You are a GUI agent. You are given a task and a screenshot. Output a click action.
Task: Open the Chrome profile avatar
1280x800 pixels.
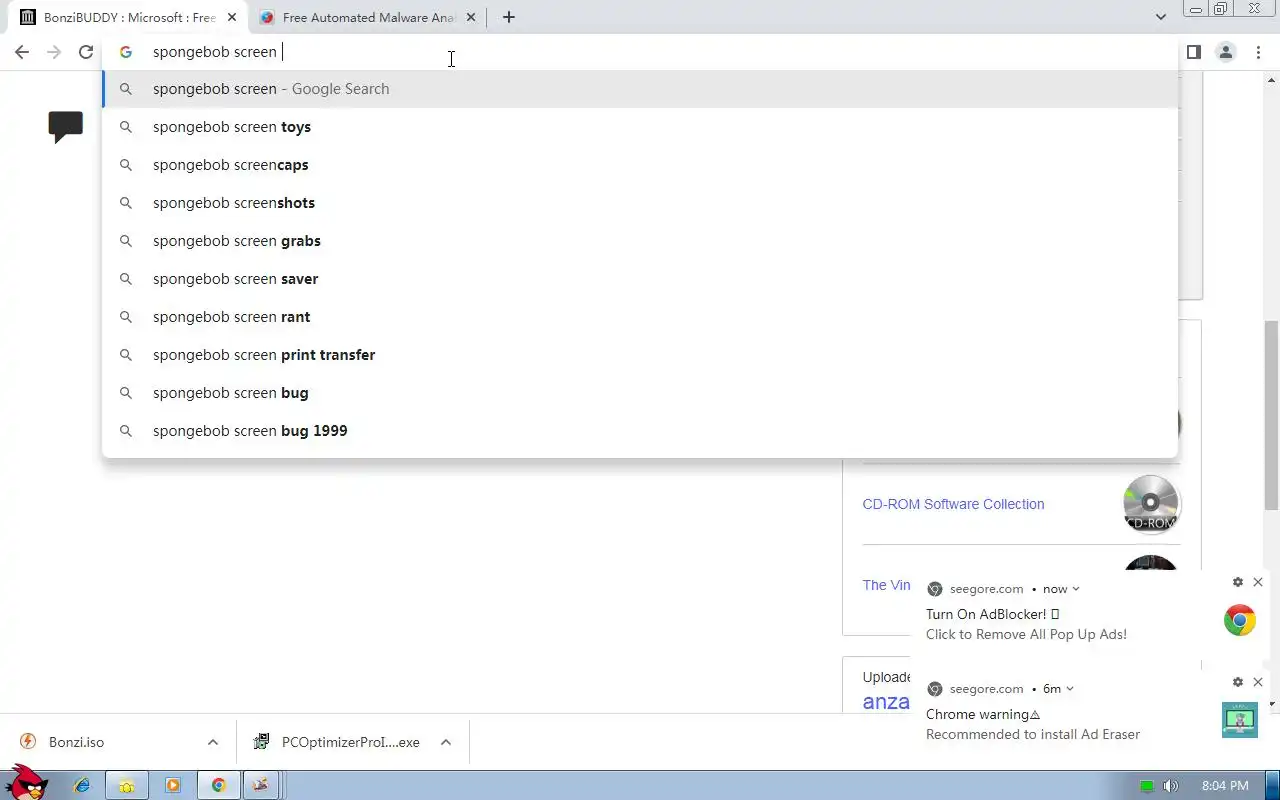pyautogui.click(x=1225, y=52)
